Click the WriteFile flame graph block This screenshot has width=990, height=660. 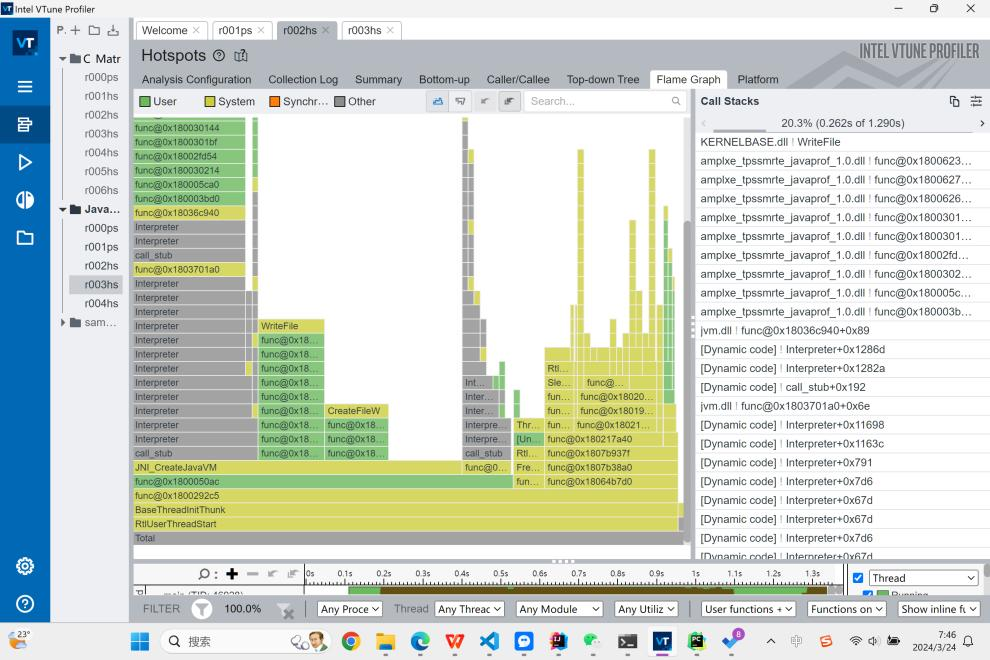tap(291, 326)
